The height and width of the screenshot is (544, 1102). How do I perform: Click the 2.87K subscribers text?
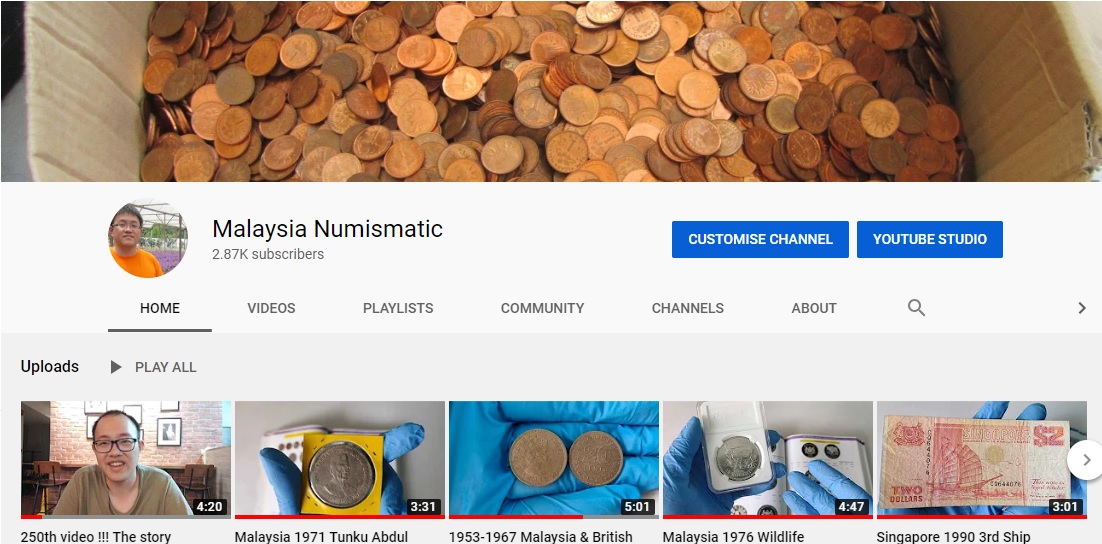(x=268, y=254)
